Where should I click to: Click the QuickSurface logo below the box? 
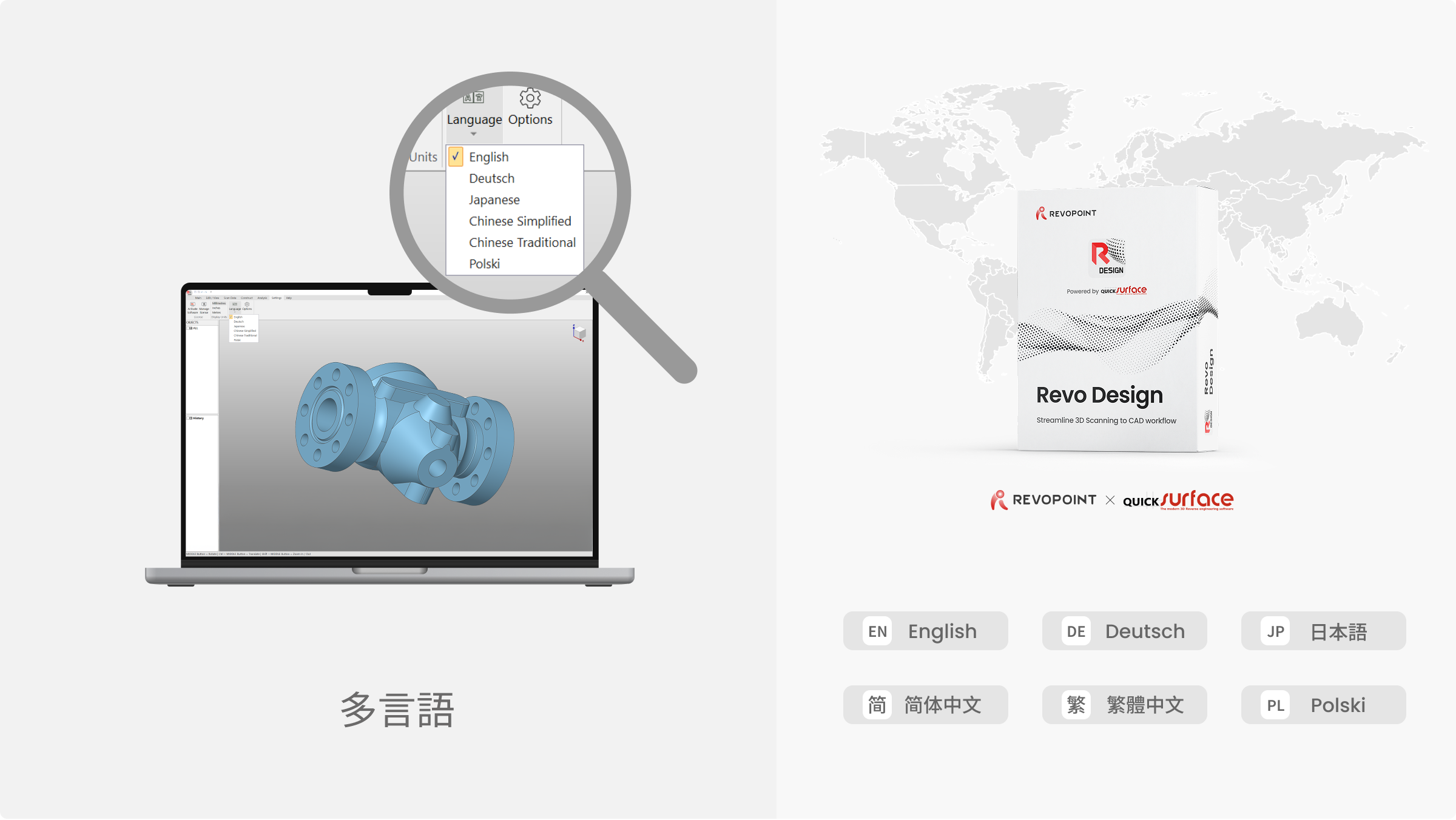pyautogui.click(x=1178, y=500)
